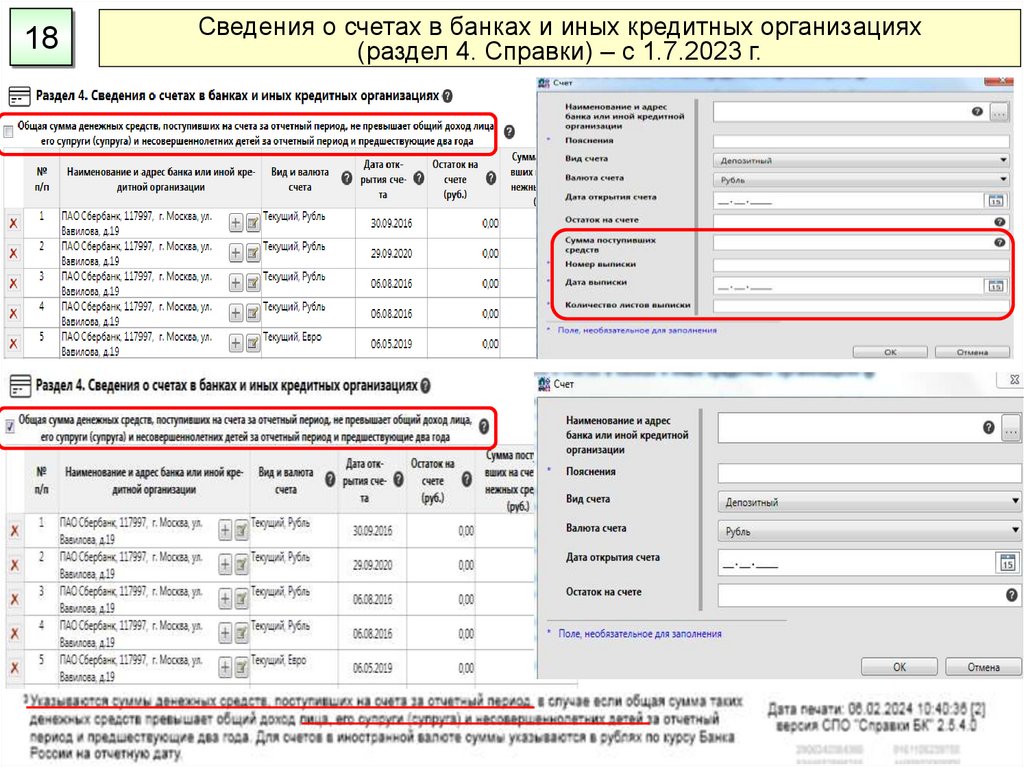Focus the 'Остаток на счете' field in lower dialog
The width and height of the screenshot is (1024, 767).
[869, 595]
